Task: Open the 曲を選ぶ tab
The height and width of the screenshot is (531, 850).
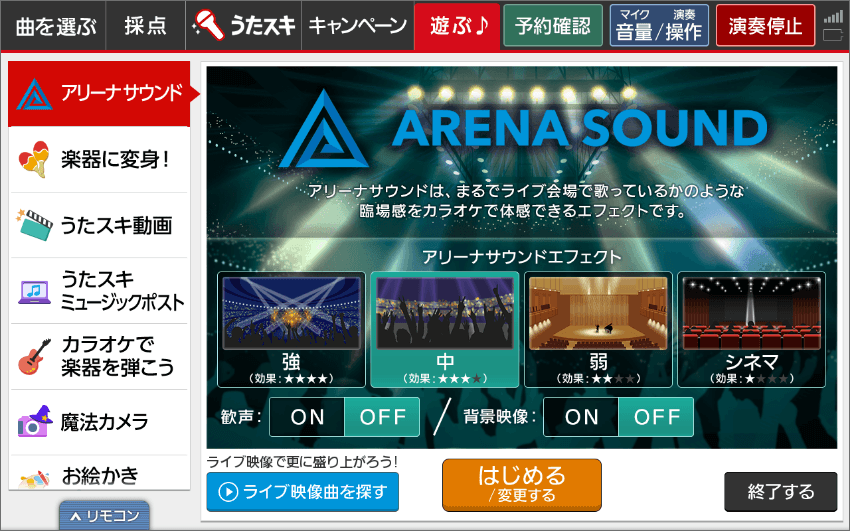Action: (55, 26)
